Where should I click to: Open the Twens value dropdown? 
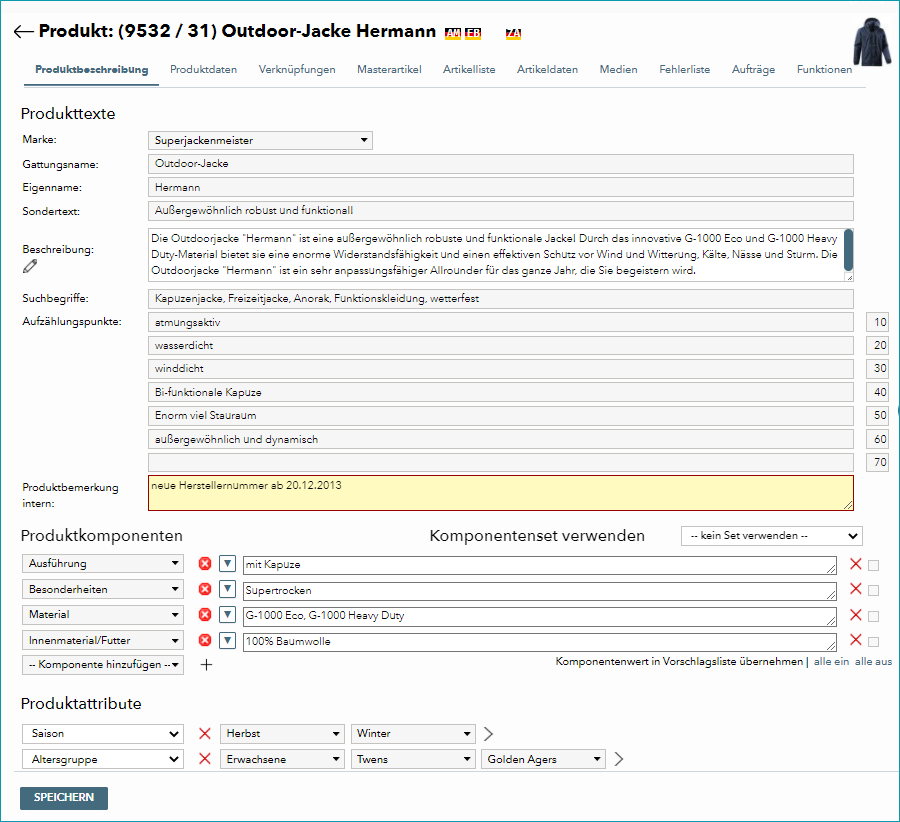point(413,759)
